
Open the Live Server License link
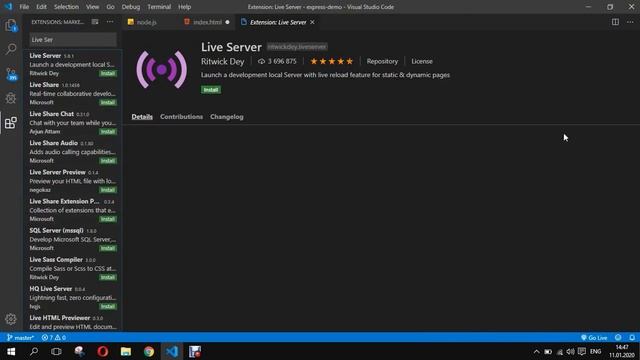point(422,61)
